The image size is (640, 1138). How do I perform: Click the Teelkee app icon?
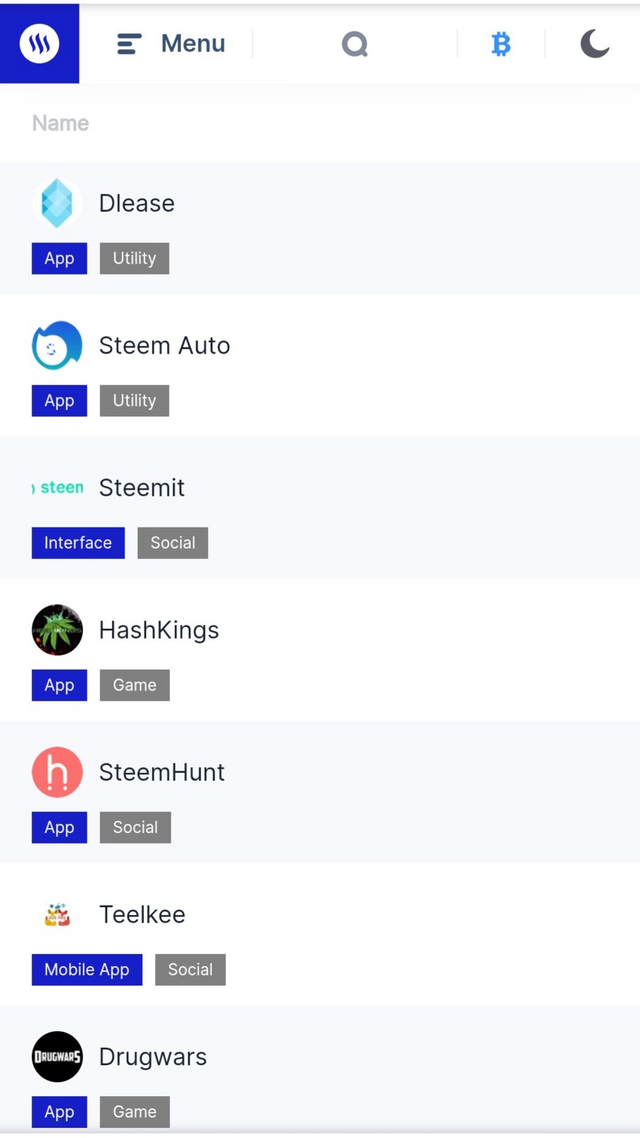(57, 914)
